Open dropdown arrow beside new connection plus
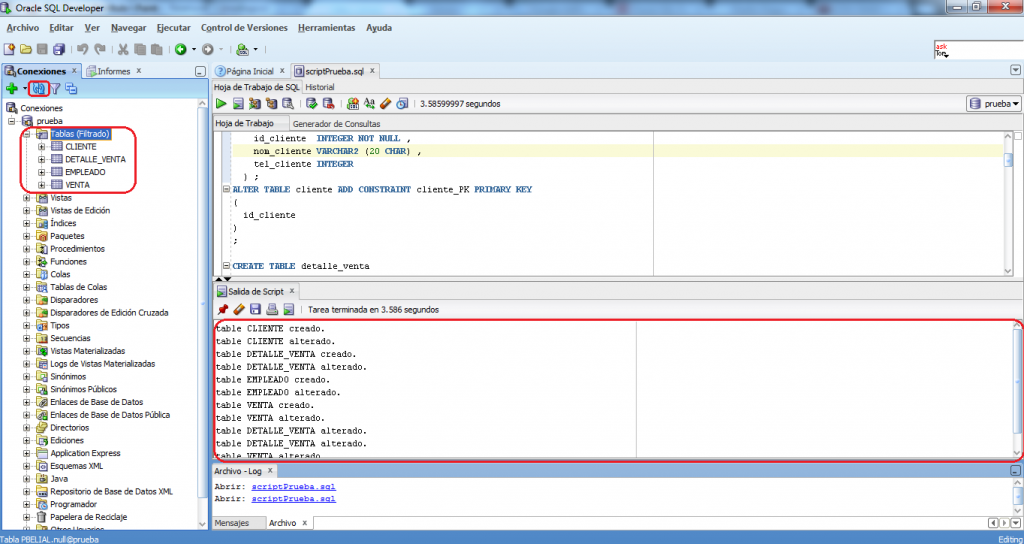This screenshot has width=1024, height=544. [24, 88]
